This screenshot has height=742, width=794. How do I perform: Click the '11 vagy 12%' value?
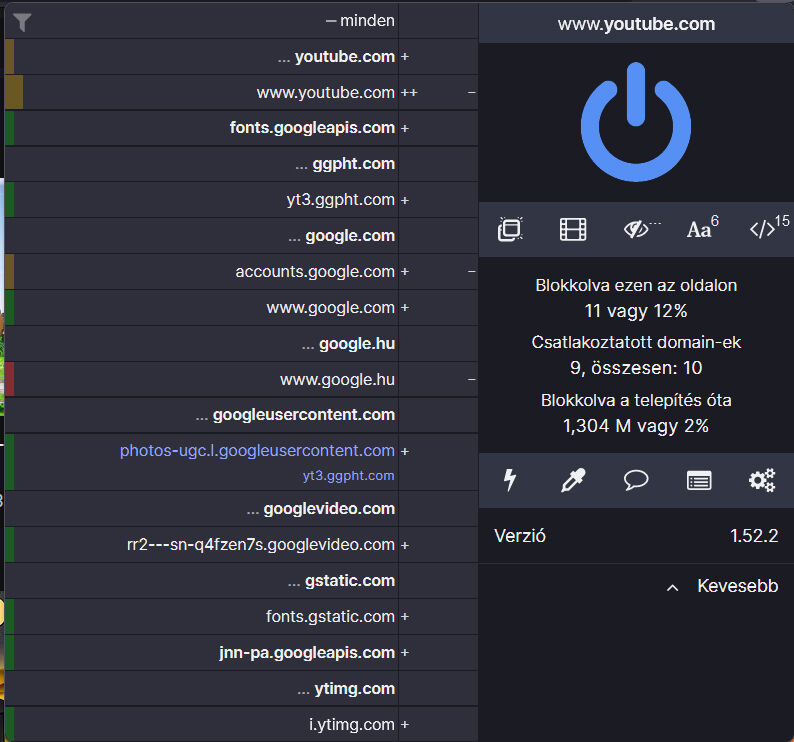(636, 311)
